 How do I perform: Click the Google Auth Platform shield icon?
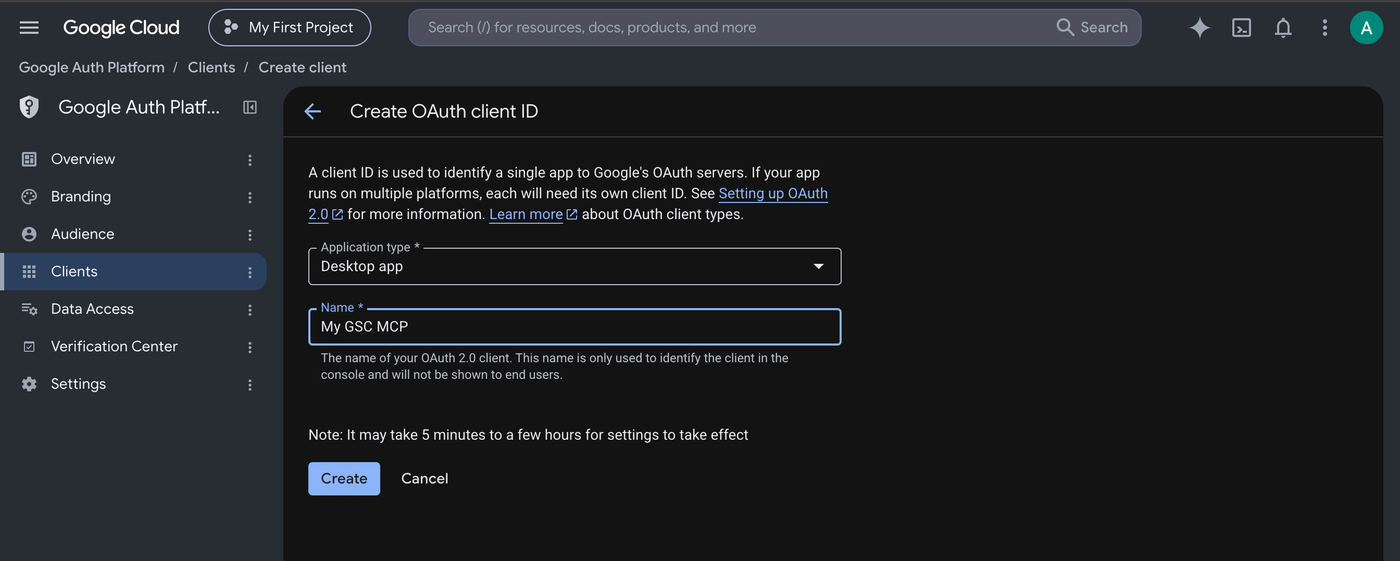30,108
